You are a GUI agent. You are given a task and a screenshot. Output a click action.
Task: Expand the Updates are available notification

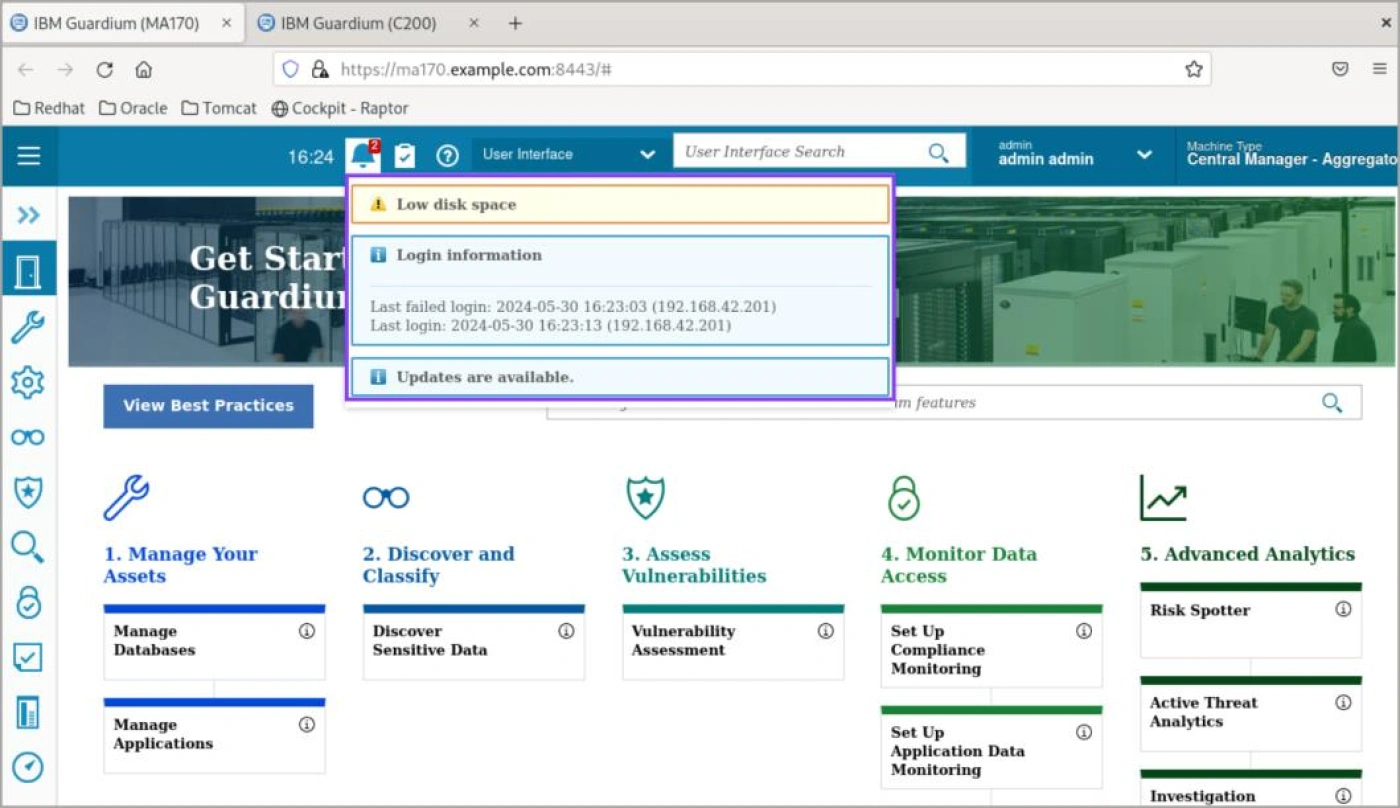[620, 377]
